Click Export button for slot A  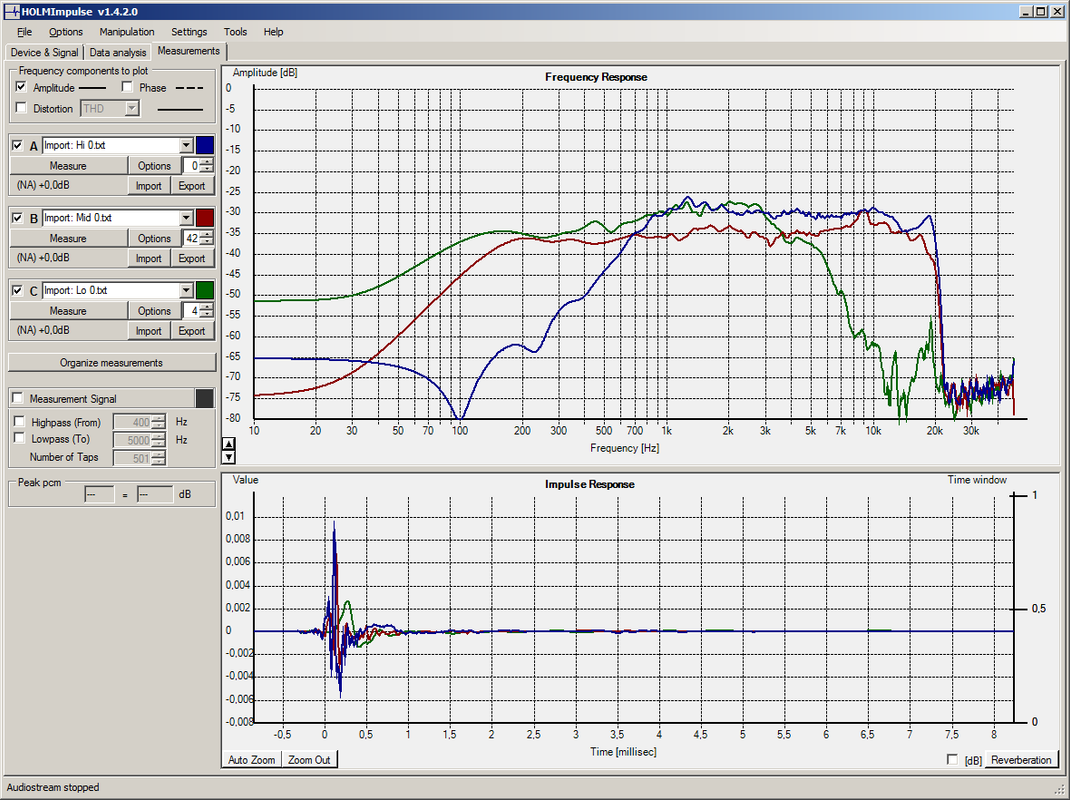[x=192, y=186]
